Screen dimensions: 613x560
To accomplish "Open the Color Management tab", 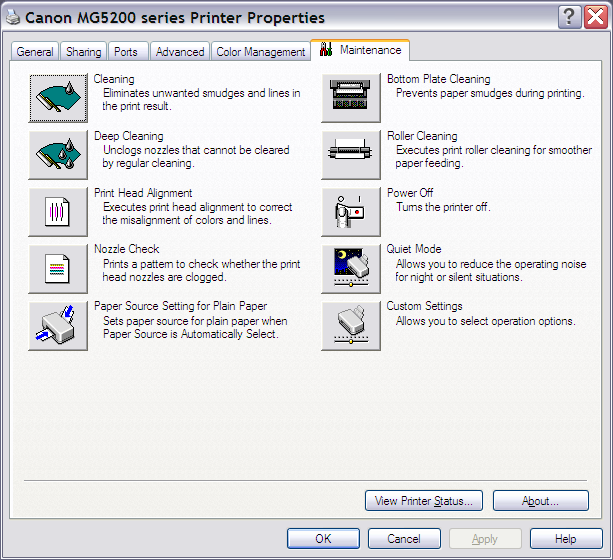I will [261, 52].
